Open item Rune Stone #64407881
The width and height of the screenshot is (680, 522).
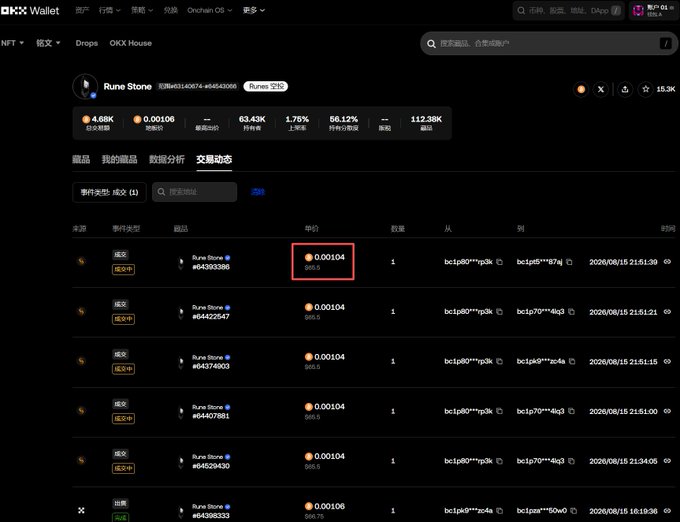[x=211, y=411]
